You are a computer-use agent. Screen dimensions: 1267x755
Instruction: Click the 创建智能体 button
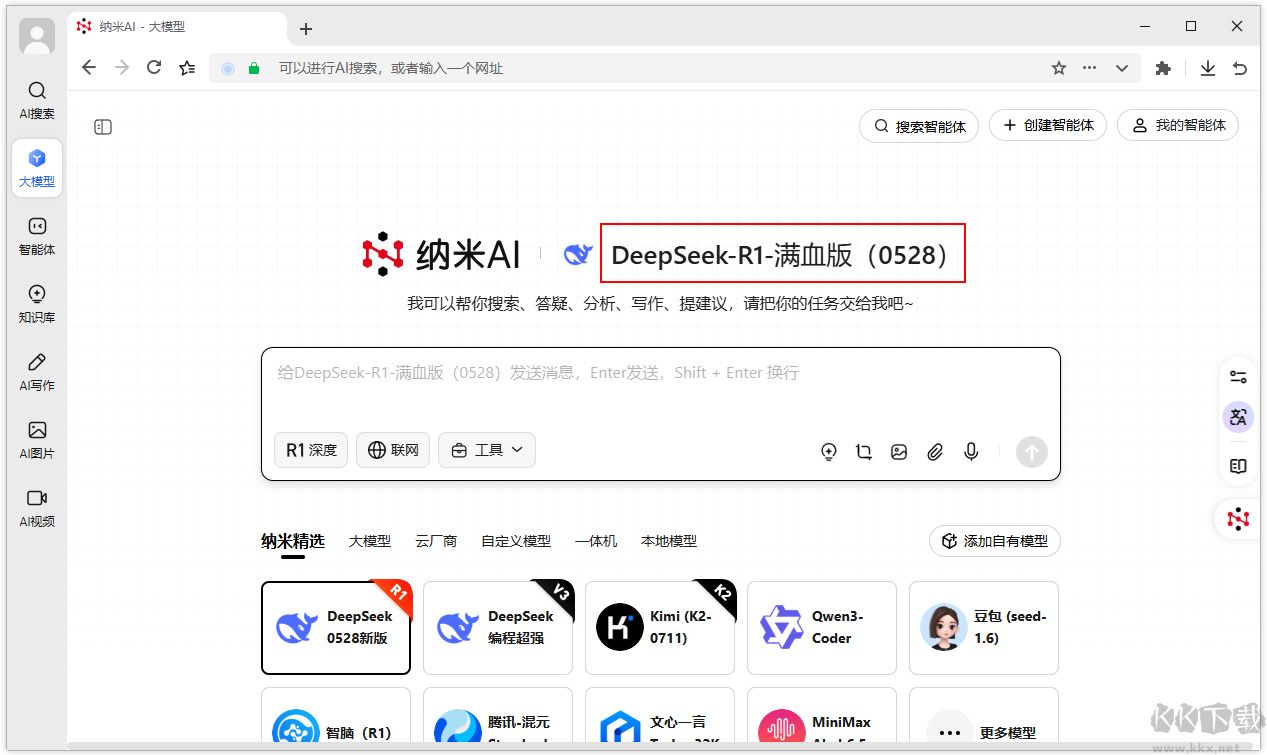click(1047, 125)
